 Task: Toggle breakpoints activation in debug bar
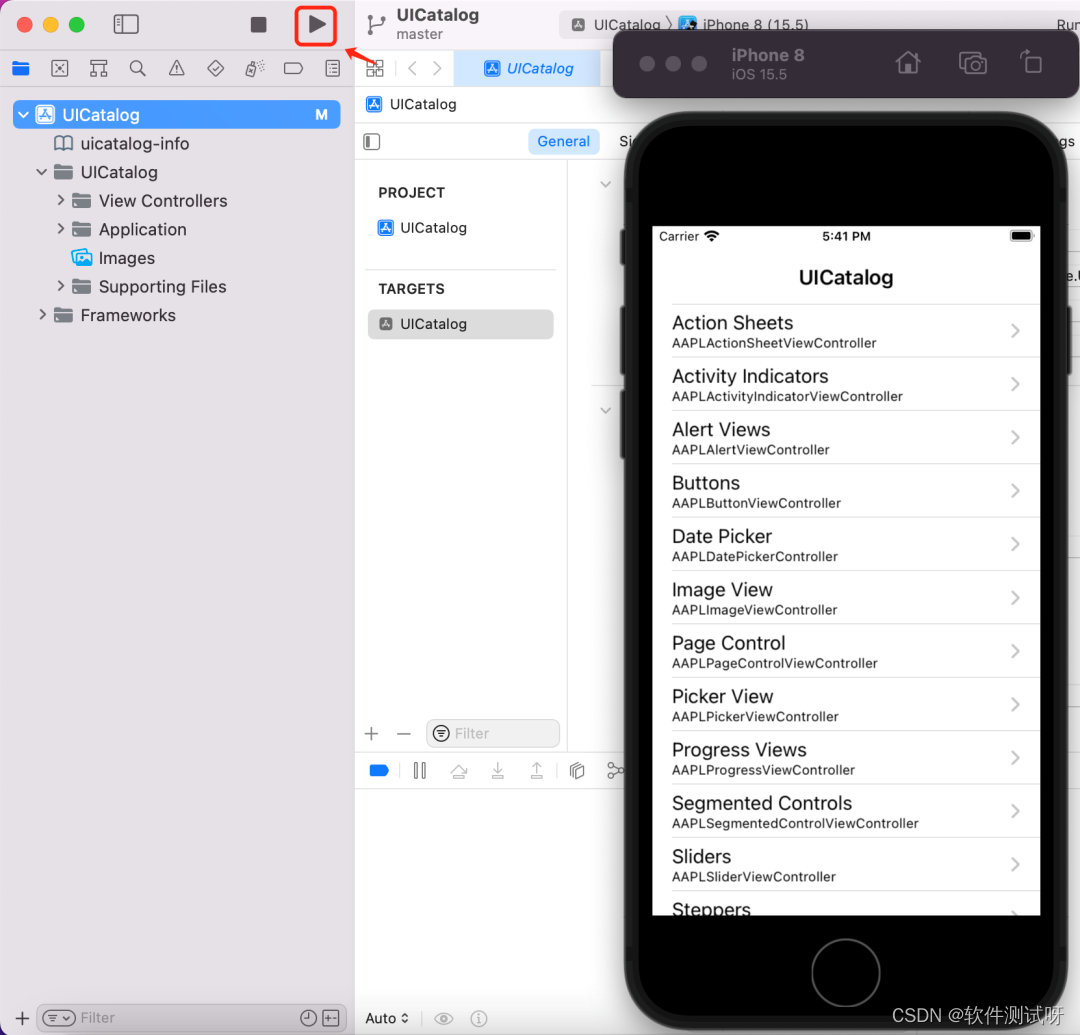[x=380, y=771]
